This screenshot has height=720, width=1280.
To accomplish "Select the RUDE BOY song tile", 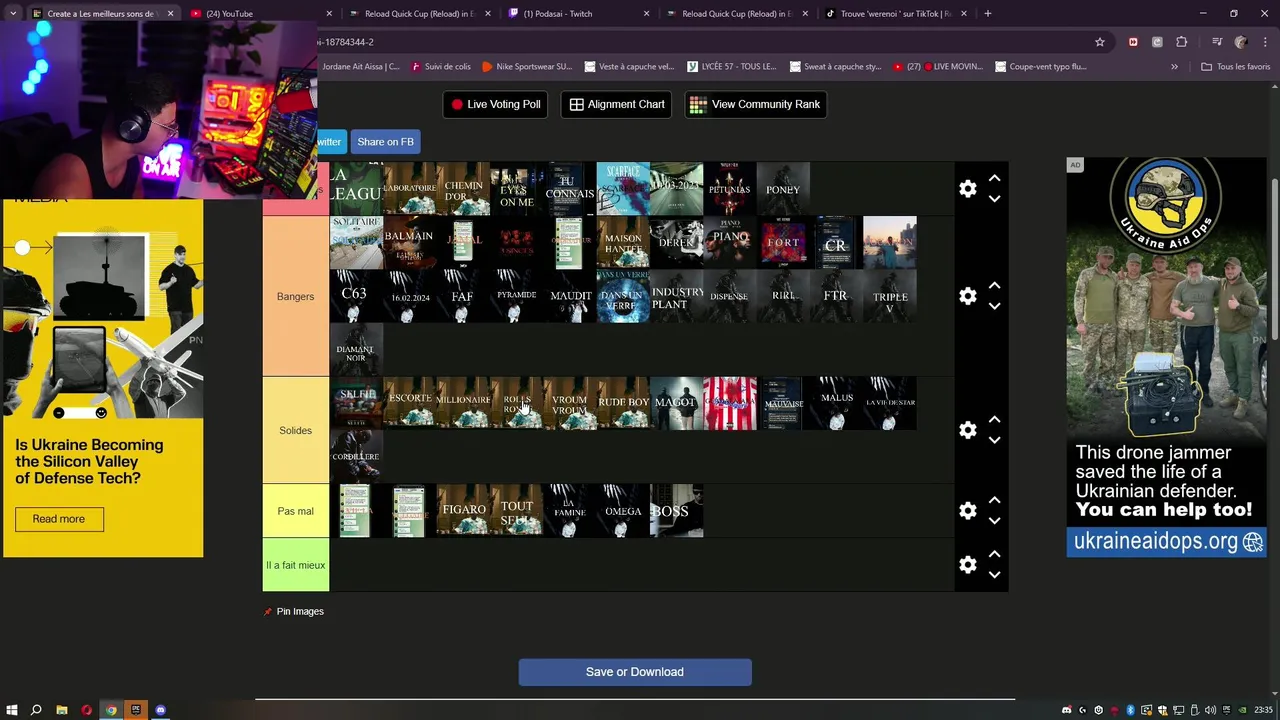I will (x=623, y=403).
